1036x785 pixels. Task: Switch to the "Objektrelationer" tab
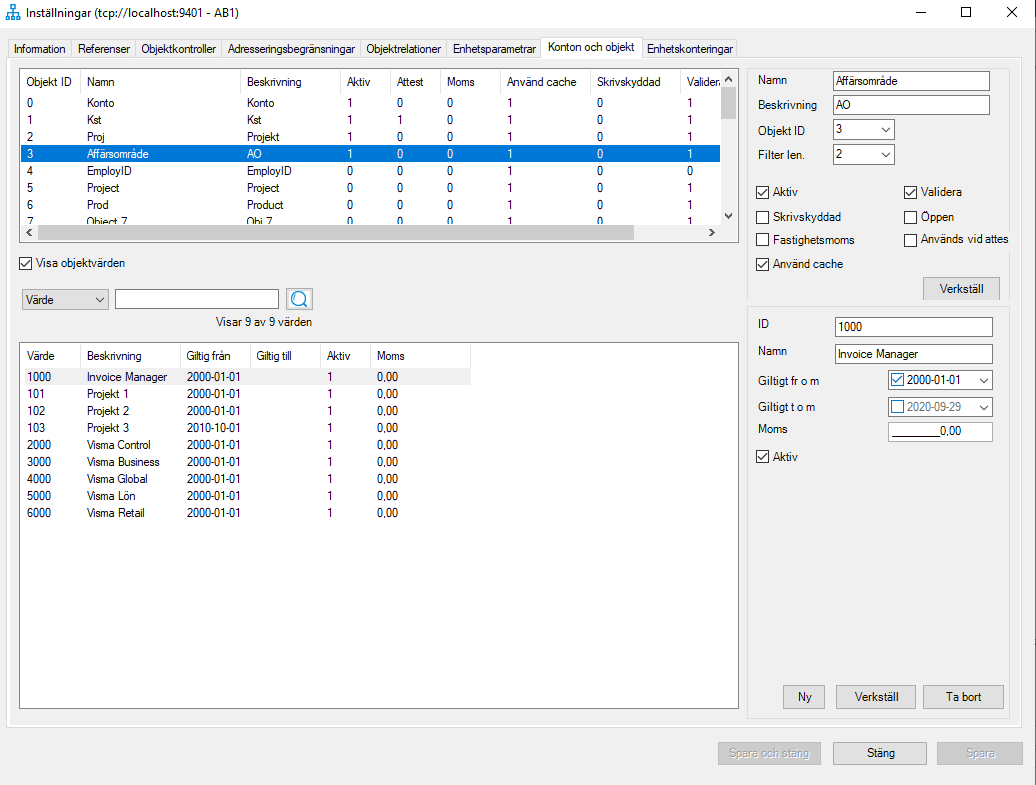(403, 47)
